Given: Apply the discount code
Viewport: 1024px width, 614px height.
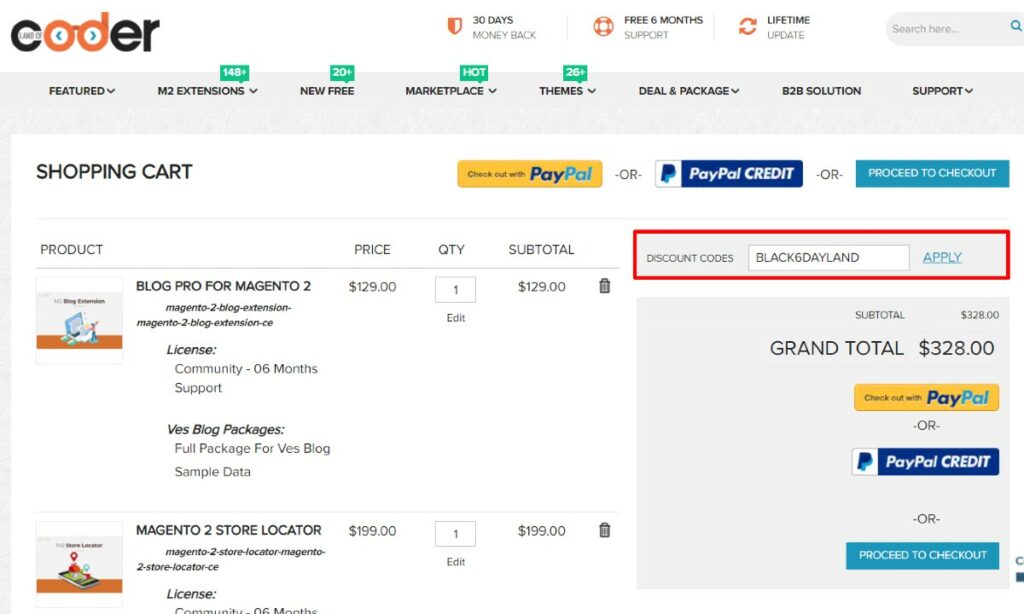Looking at the screenshot, I should click(x=942, y=257).
